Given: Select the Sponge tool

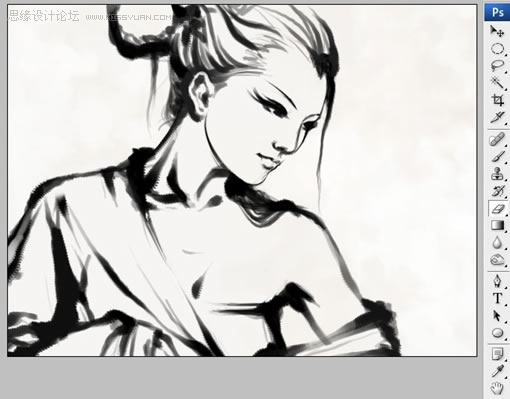Looking at the screenshot, I should point(497,260).
